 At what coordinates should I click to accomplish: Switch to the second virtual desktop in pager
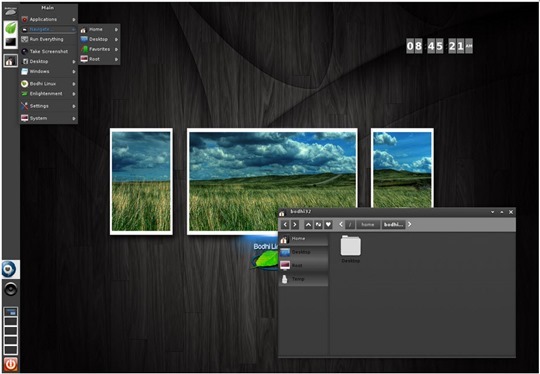(x=11, y=322)
